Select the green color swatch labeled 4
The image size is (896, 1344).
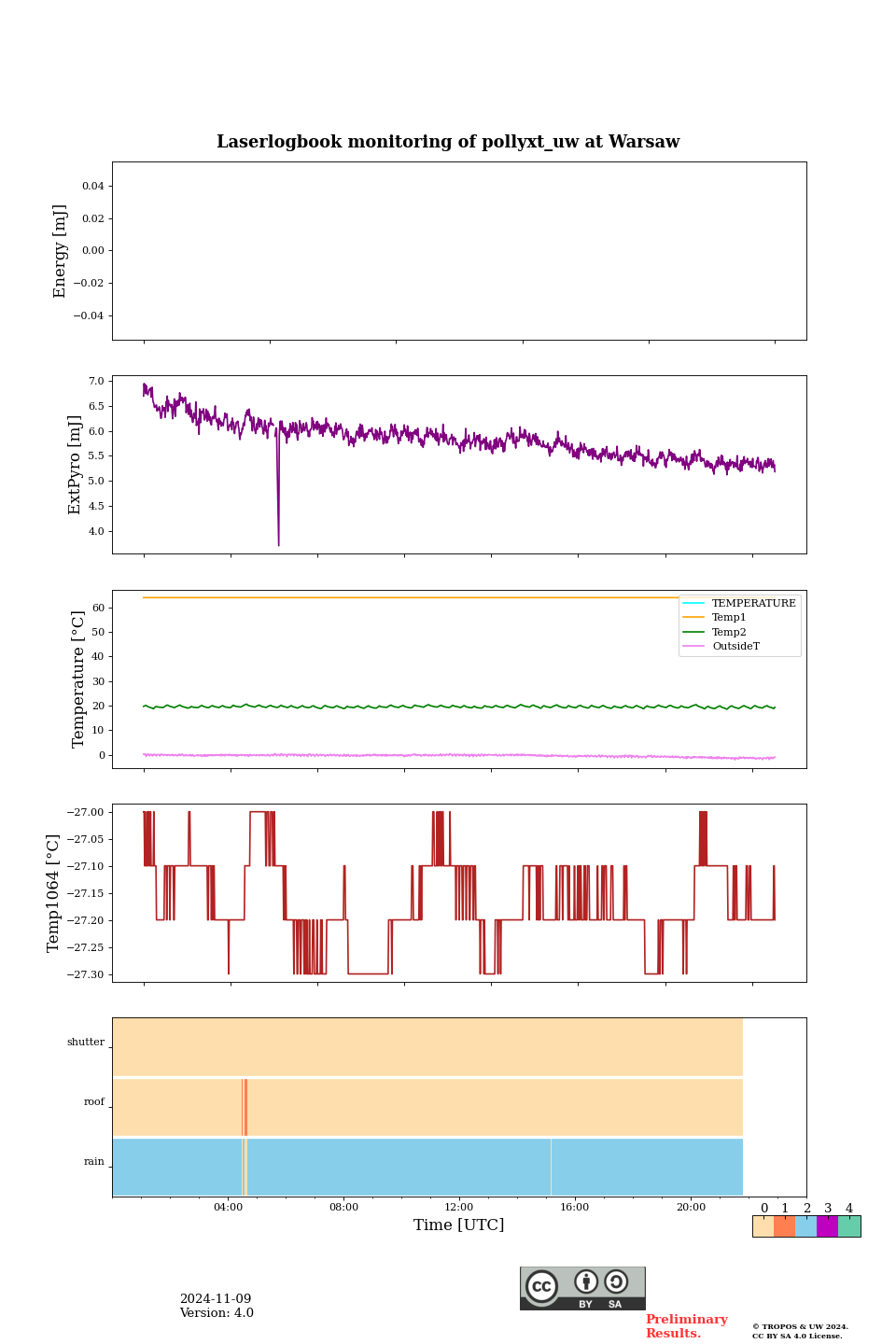coord(849,1226)
